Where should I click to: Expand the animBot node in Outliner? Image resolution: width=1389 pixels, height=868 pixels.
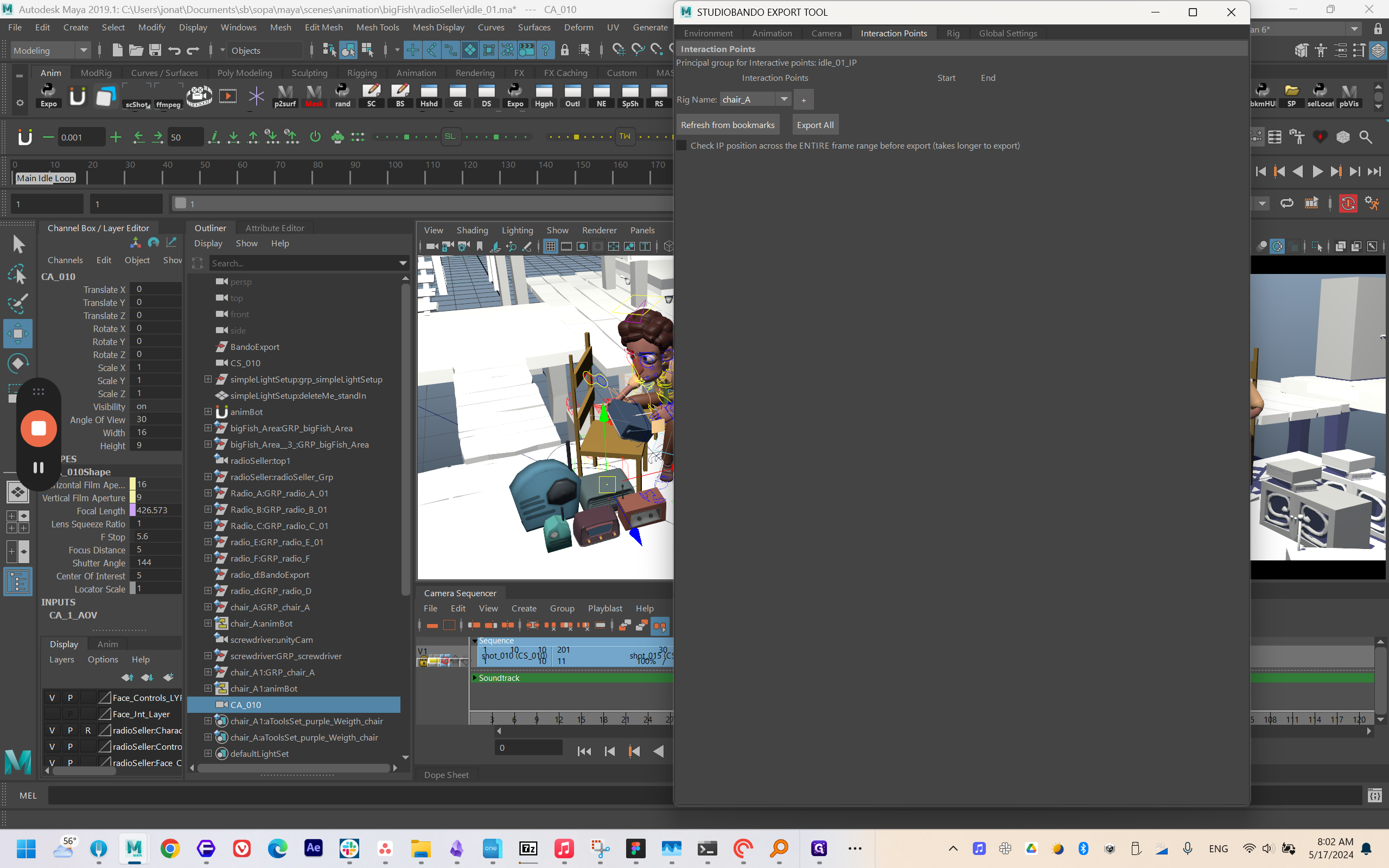(x=208, y=412)
